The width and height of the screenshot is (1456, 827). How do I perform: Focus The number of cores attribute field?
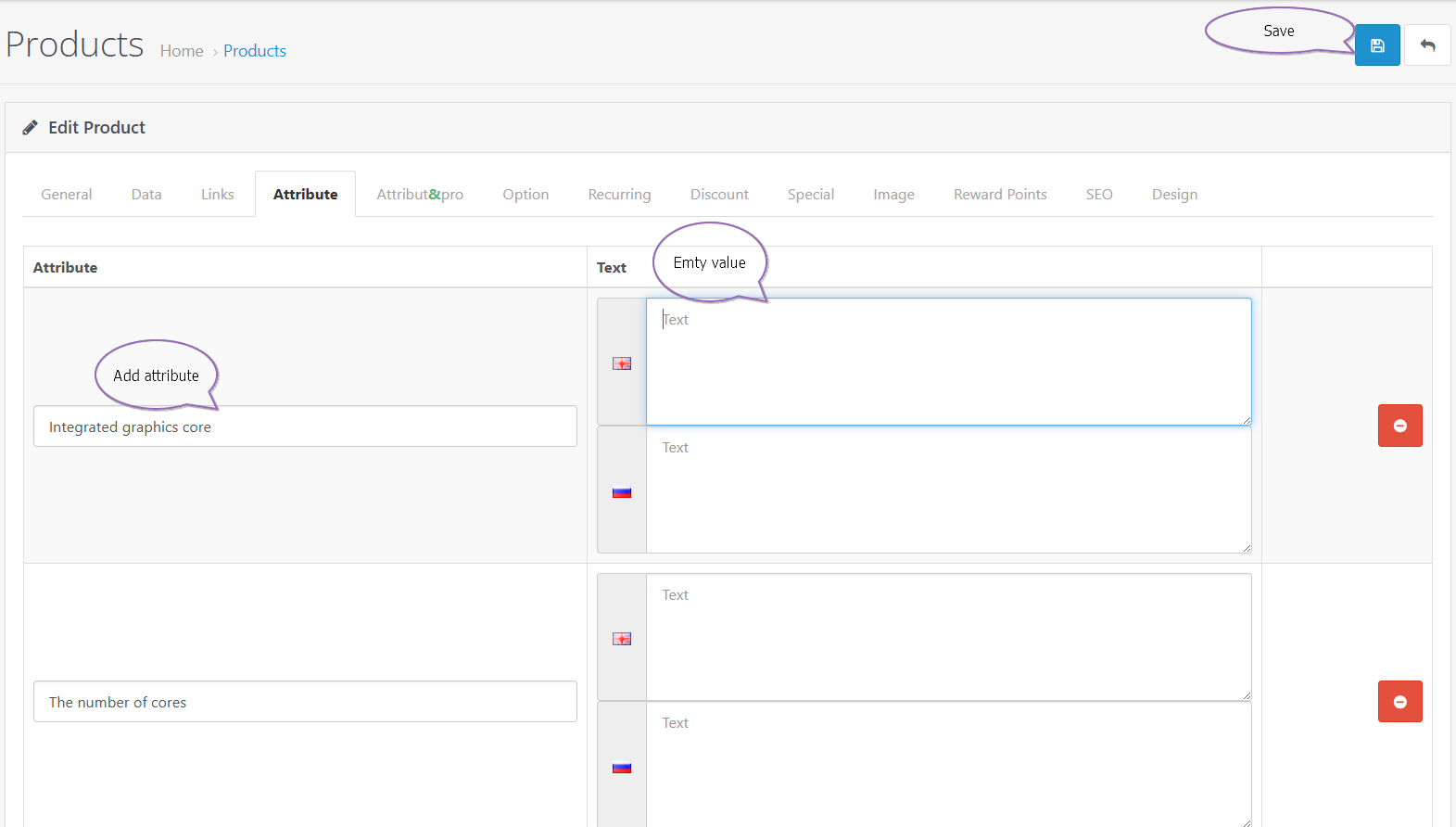click(305, 702)
